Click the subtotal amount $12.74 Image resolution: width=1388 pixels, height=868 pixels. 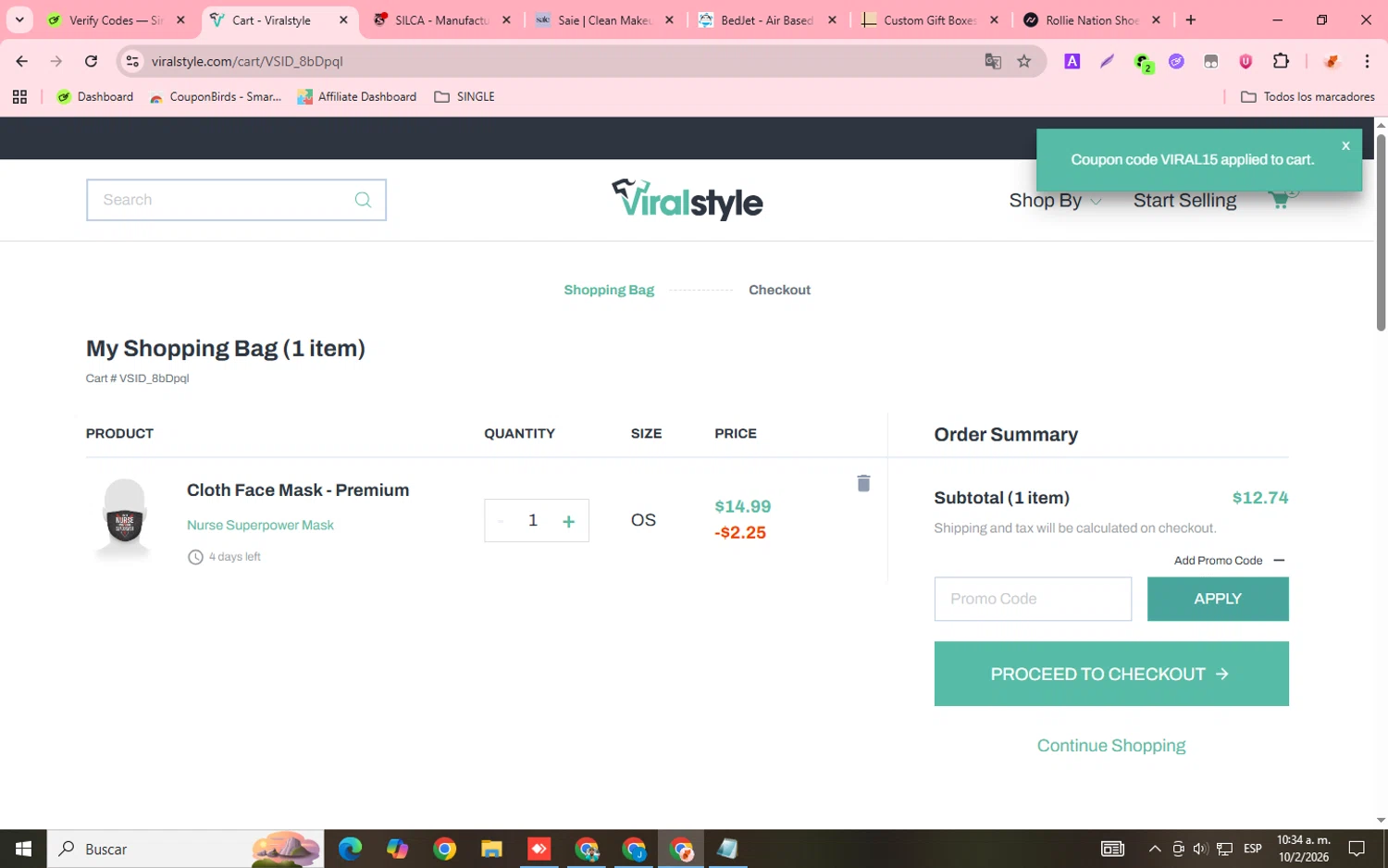[1259, 498]
